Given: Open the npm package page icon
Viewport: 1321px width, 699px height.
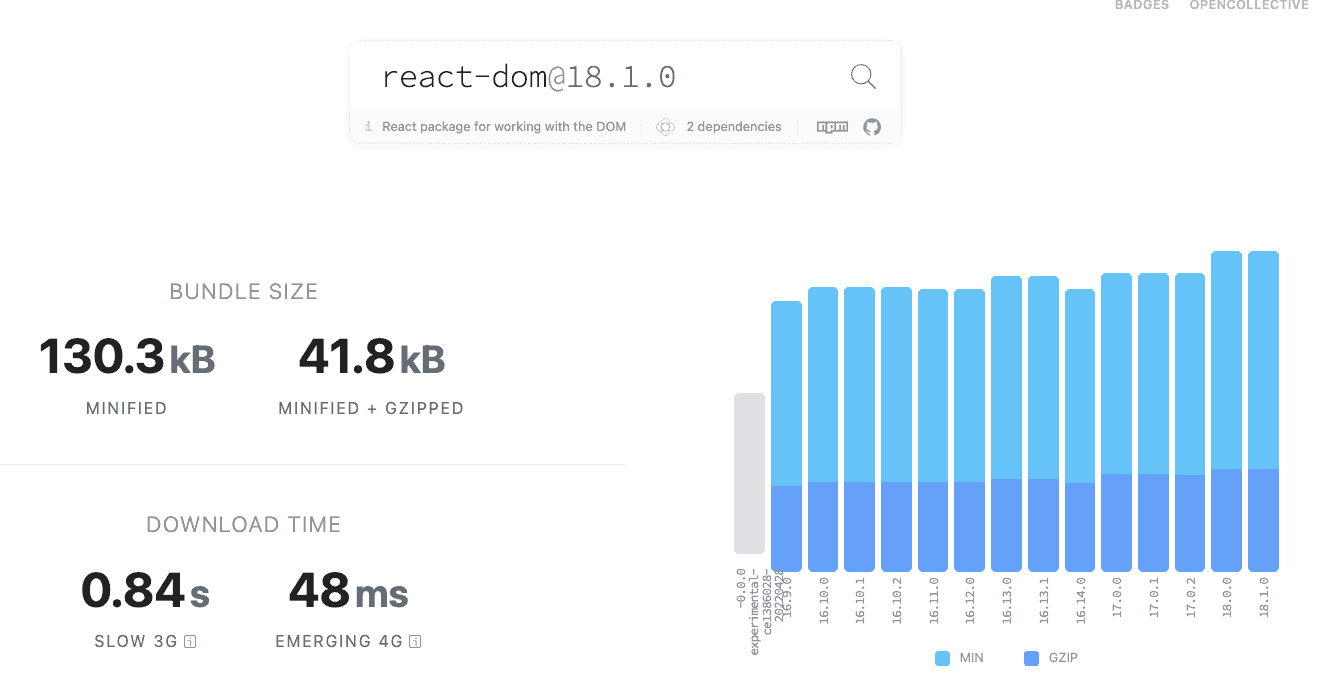Looking at the screenshot, I should pos(832,127).
